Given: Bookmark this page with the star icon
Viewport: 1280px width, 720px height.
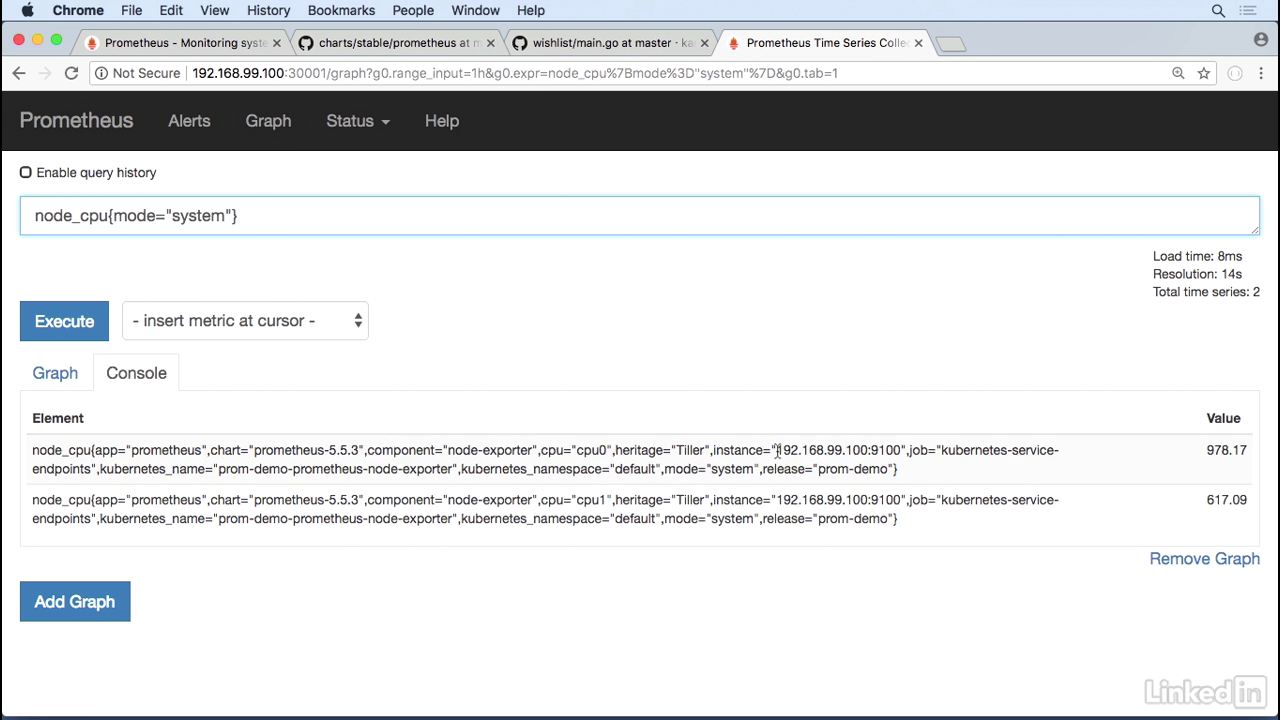Looking at the screenshot, I should (x=1204, y=73).
